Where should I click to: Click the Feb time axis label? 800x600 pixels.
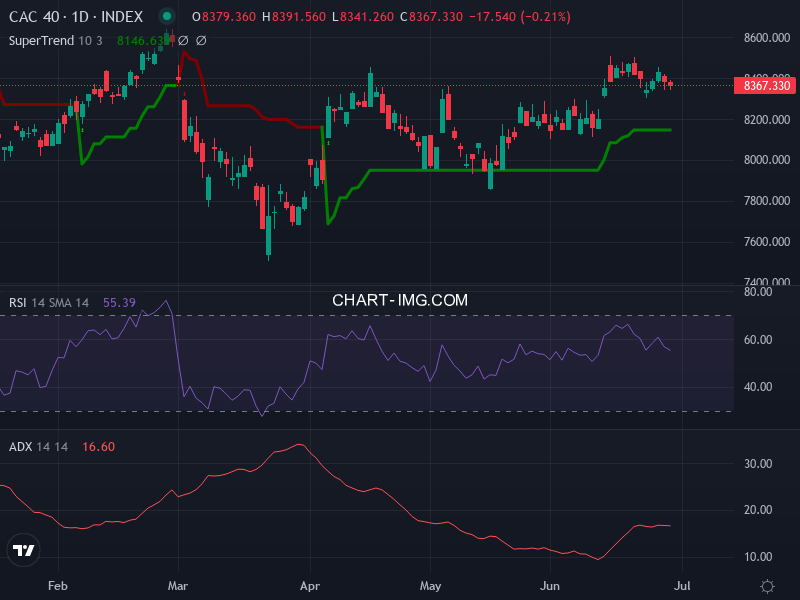(58, 586)
